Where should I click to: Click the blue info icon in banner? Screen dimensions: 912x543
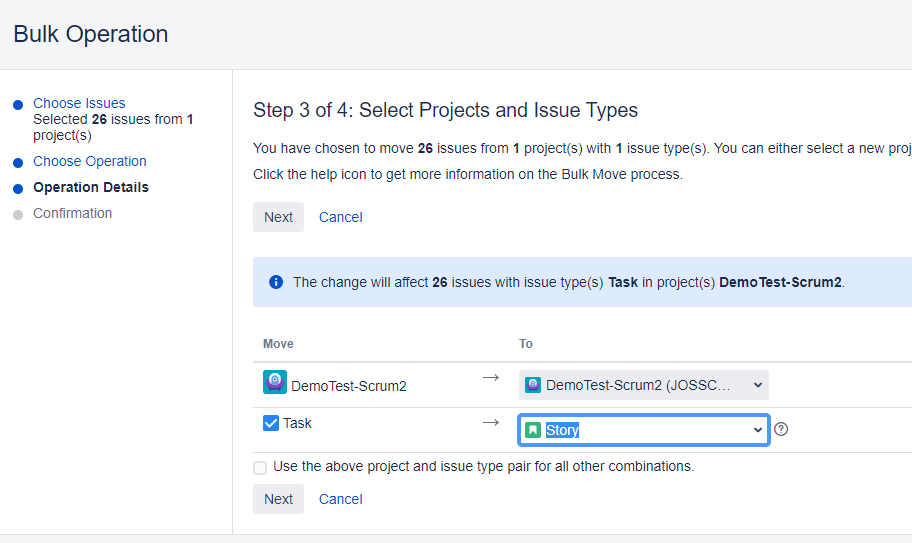coord(276,282)
